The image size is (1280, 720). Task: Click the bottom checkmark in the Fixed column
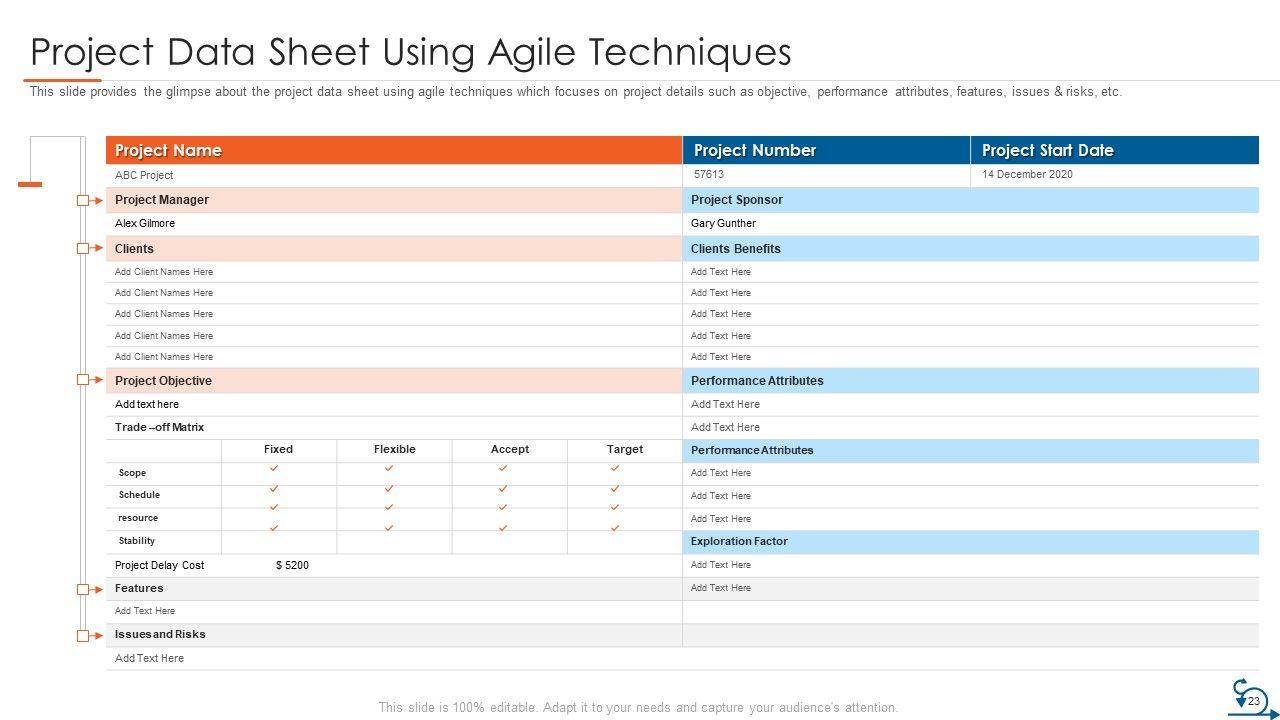pyautogui.click(x=274, y=527)
